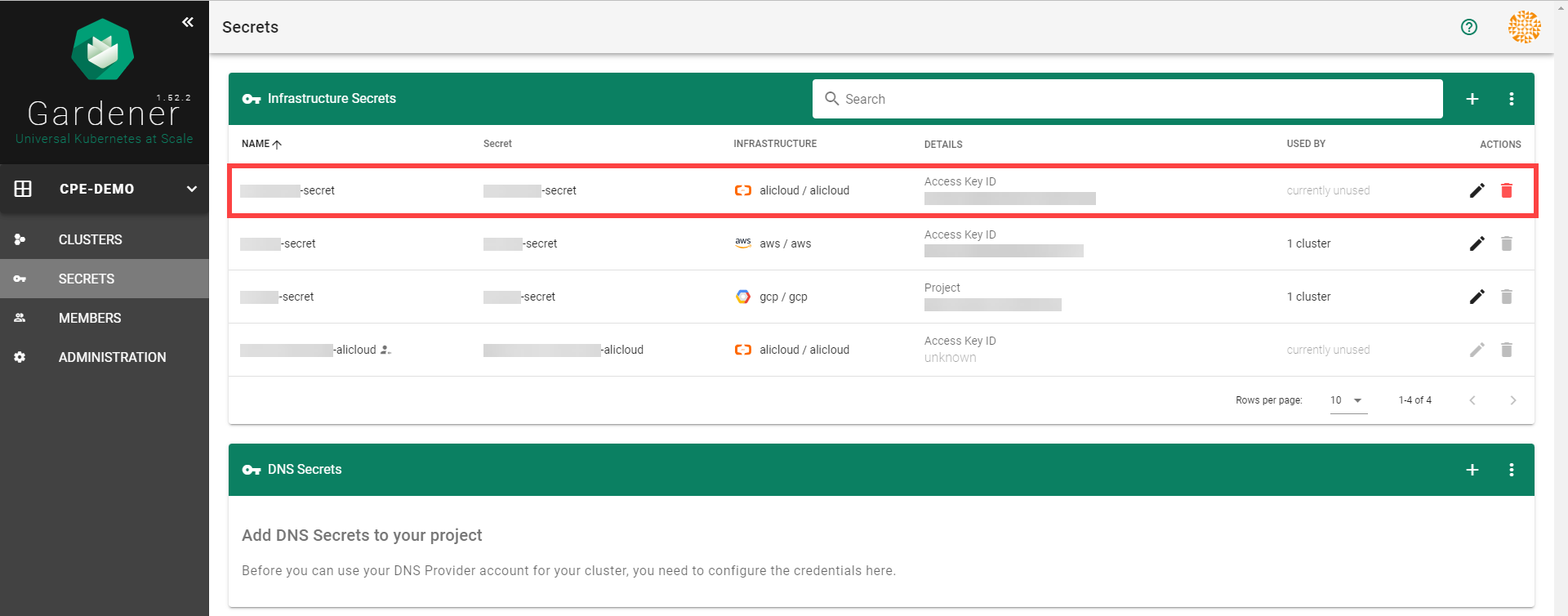Click the Gardener logo

click(103, 51)
